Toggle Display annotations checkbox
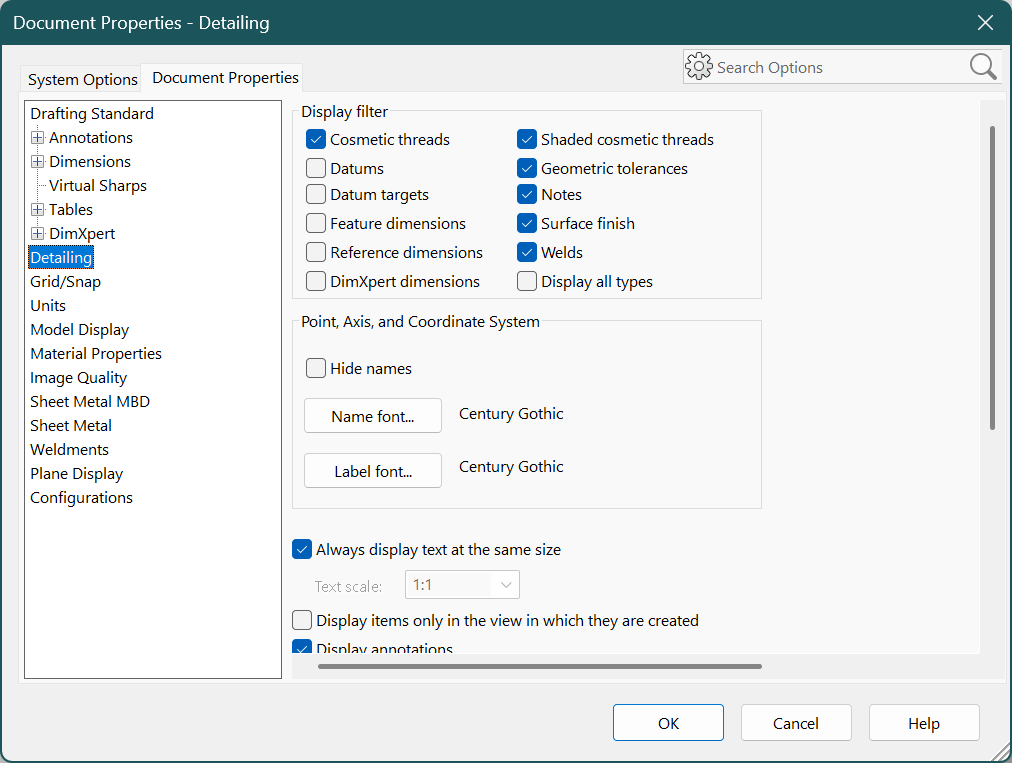This screenshot has height=763, width=1012. click(301, 647)
